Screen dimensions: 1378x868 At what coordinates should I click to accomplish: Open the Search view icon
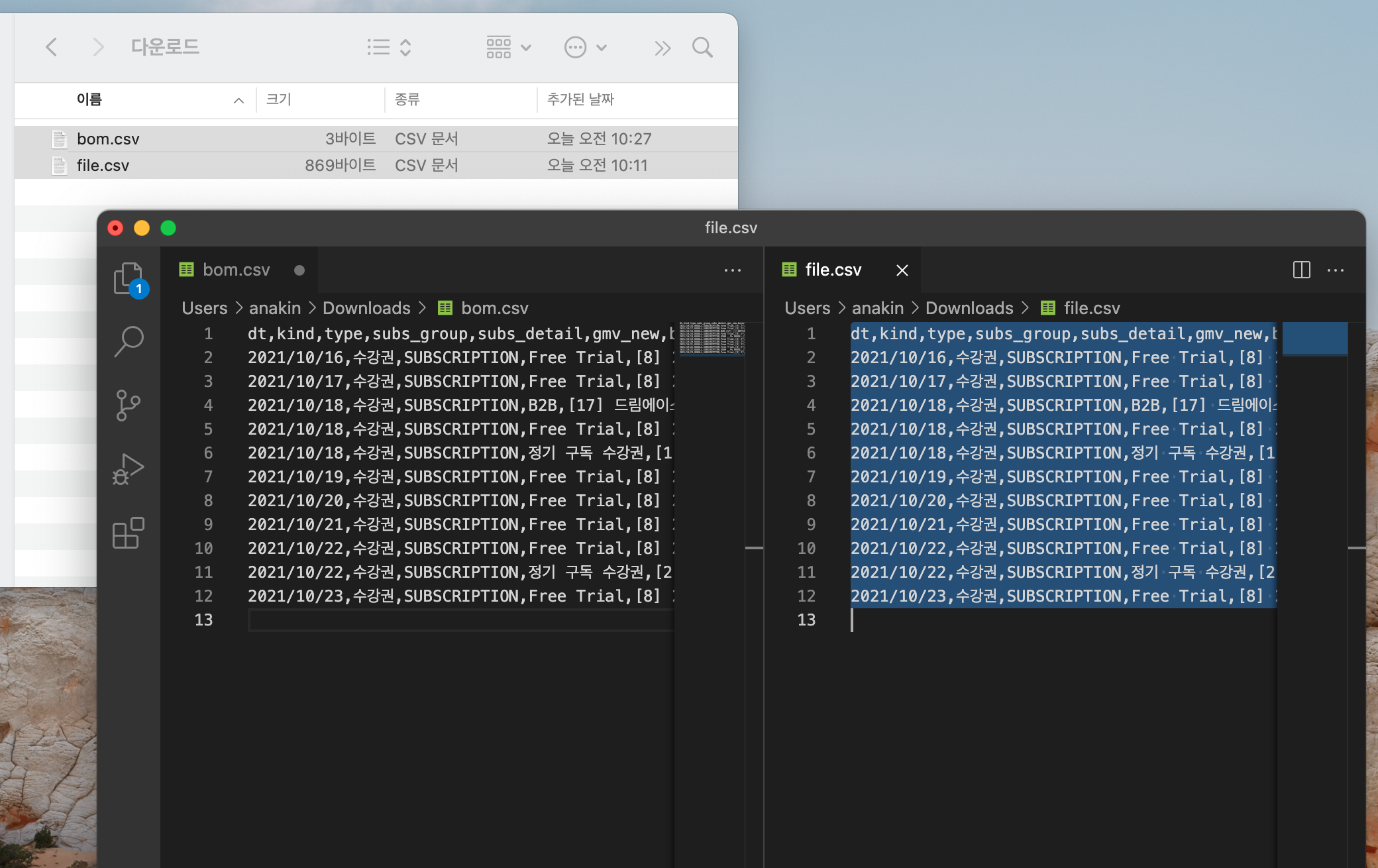pyautogui.click(x=129, y=341)
